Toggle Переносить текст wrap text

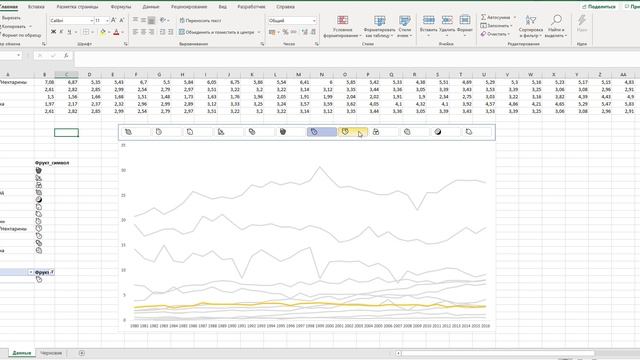(200, 20)
